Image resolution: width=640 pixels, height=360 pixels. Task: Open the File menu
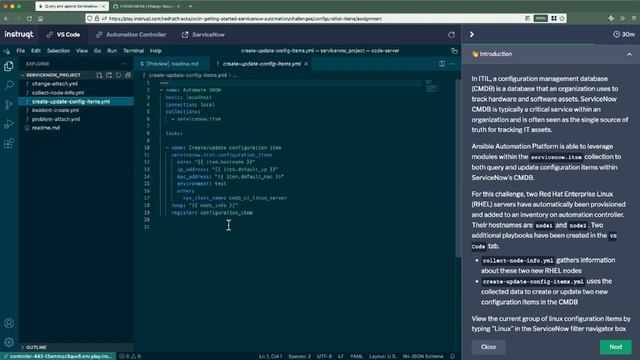click(x=20, y=51)
